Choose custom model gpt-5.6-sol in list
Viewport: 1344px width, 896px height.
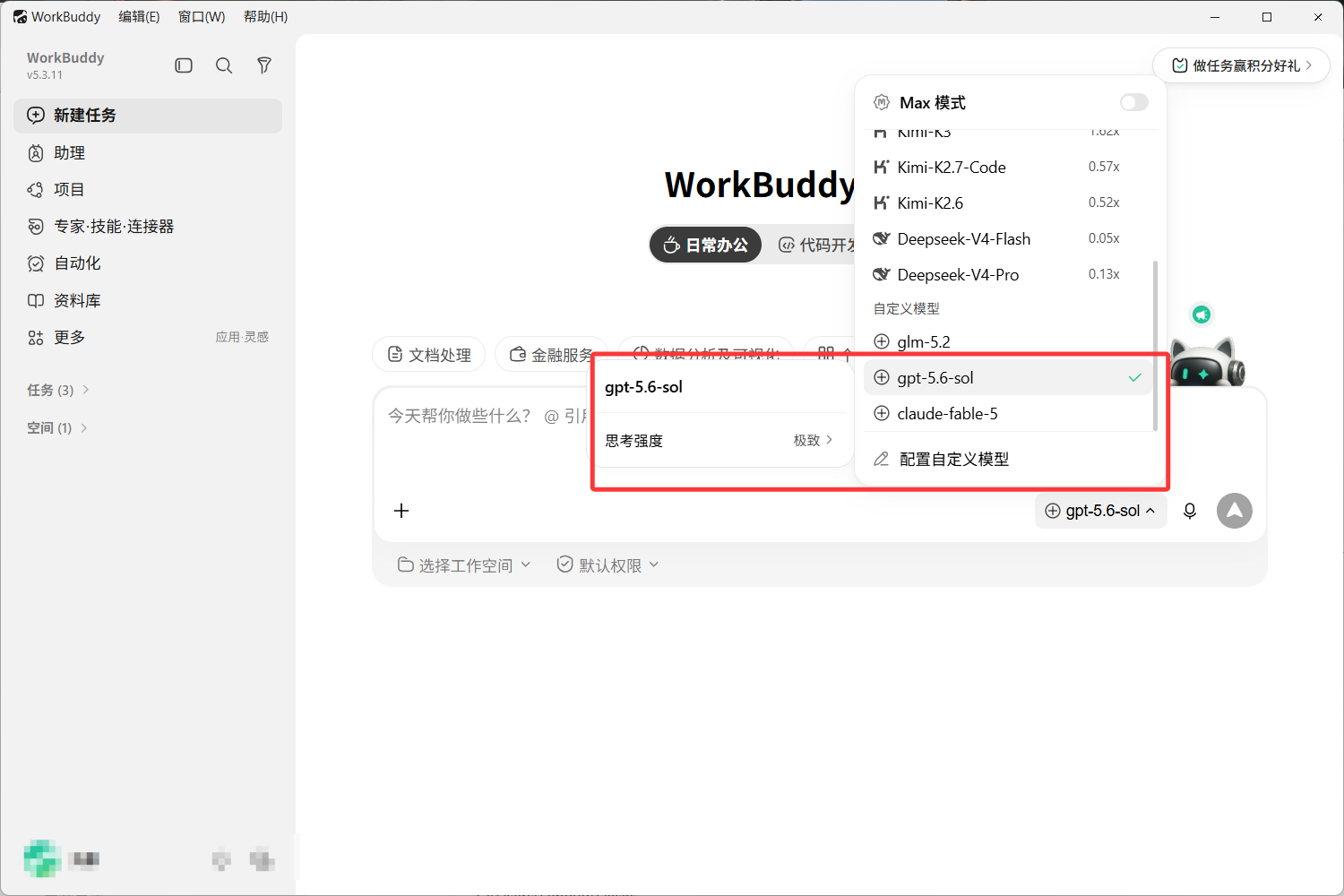1007,377
